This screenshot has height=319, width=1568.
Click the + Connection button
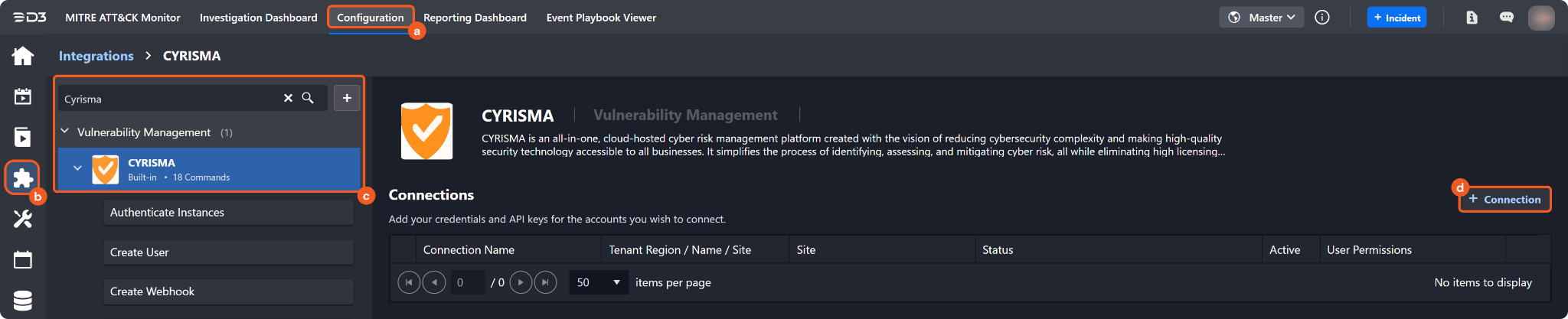pyautogui.click(x=1504, y=199)
